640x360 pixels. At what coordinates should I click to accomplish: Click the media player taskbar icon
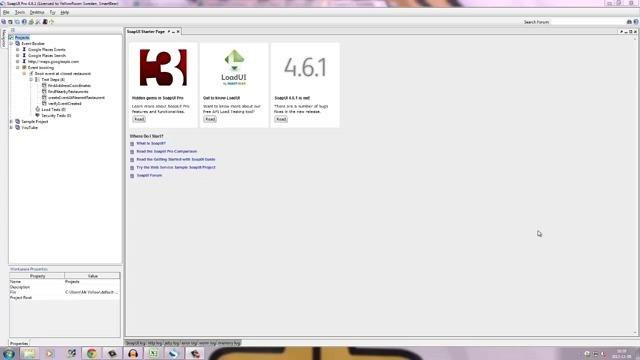[x=50, y=353]
